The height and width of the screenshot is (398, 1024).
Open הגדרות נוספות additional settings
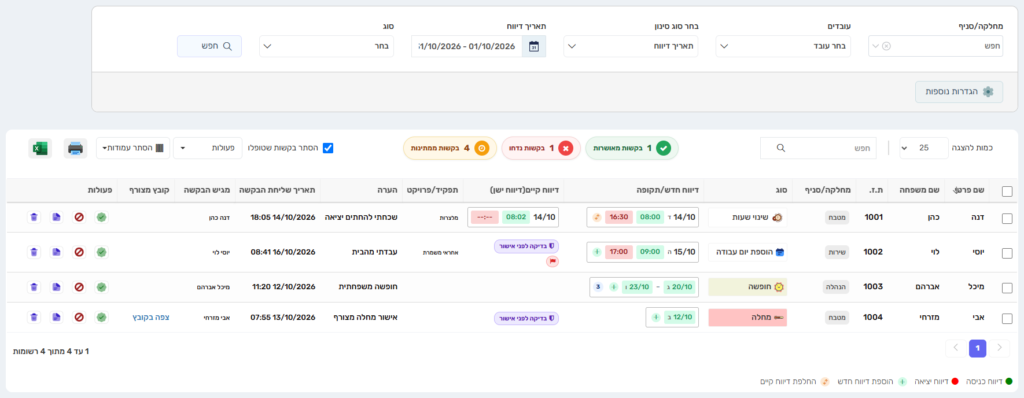[959, 92]
